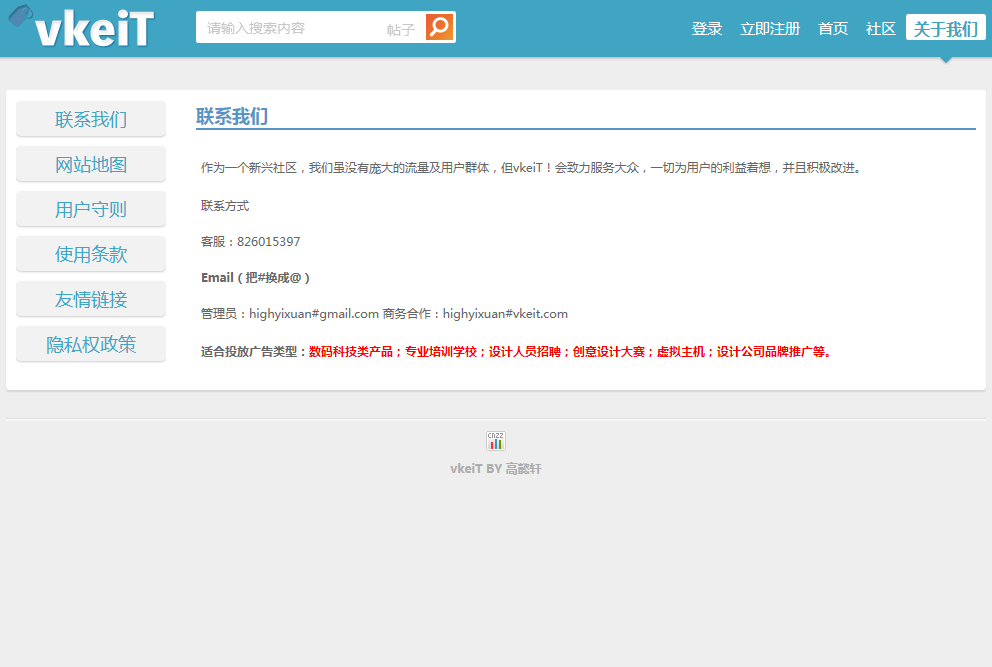Open the CNZZ statistics icon in footer
This screenshot has height=667, width=992.
point(495,440)
